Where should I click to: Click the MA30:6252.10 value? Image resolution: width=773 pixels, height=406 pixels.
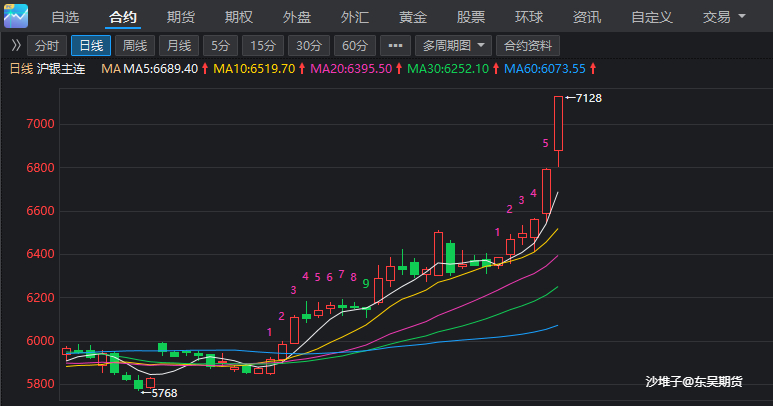[x=448, y=69]
